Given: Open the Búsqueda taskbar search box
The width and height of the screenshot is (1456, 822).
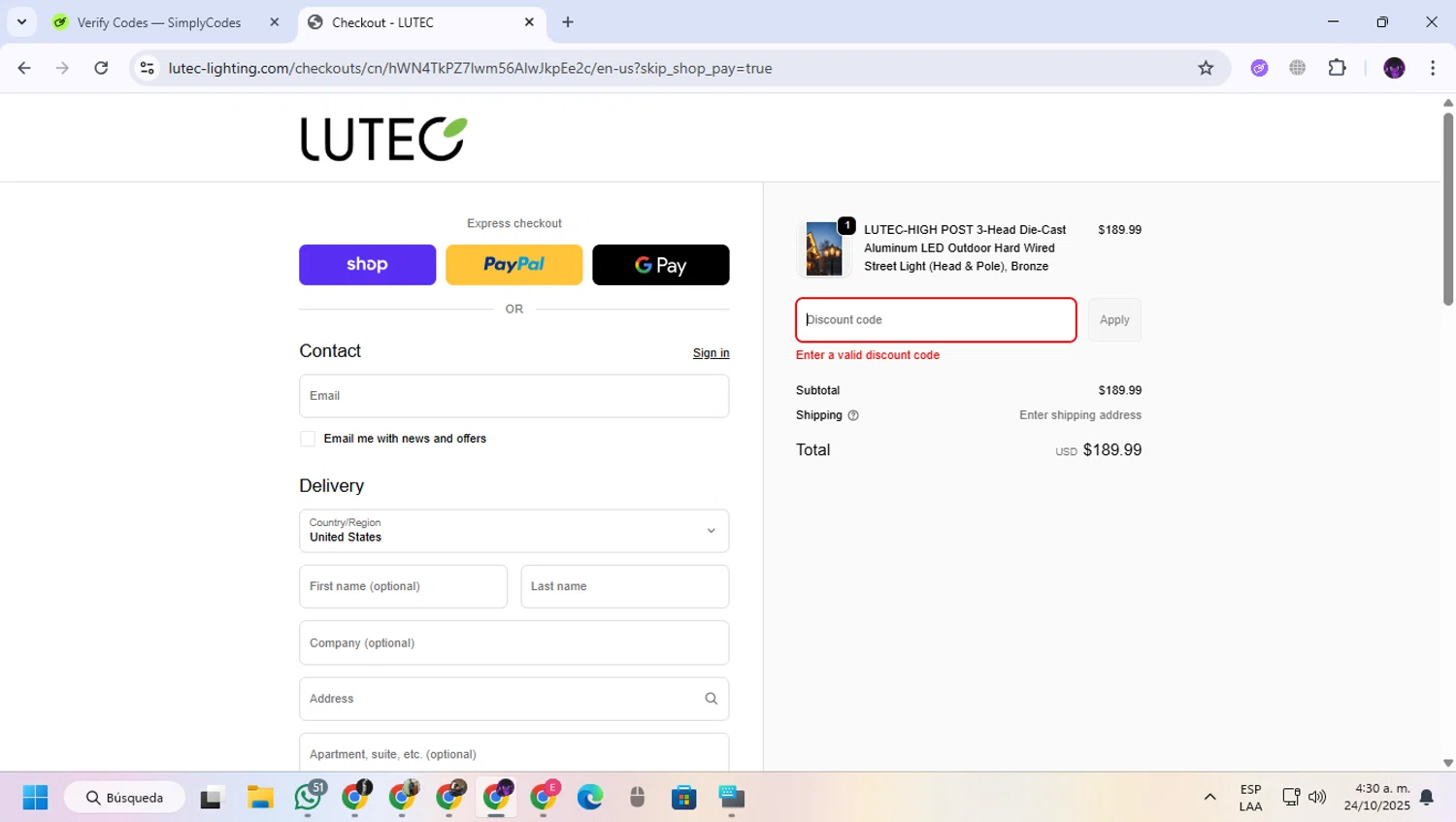Looking at the screenshot, I should (124, 798).
